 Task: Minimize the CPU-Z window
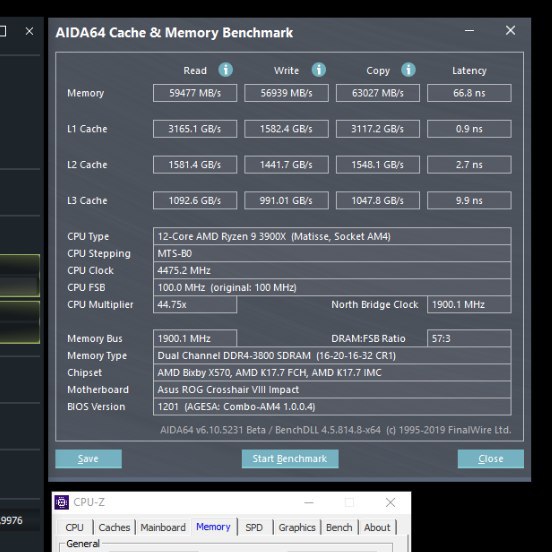[309, 502]
